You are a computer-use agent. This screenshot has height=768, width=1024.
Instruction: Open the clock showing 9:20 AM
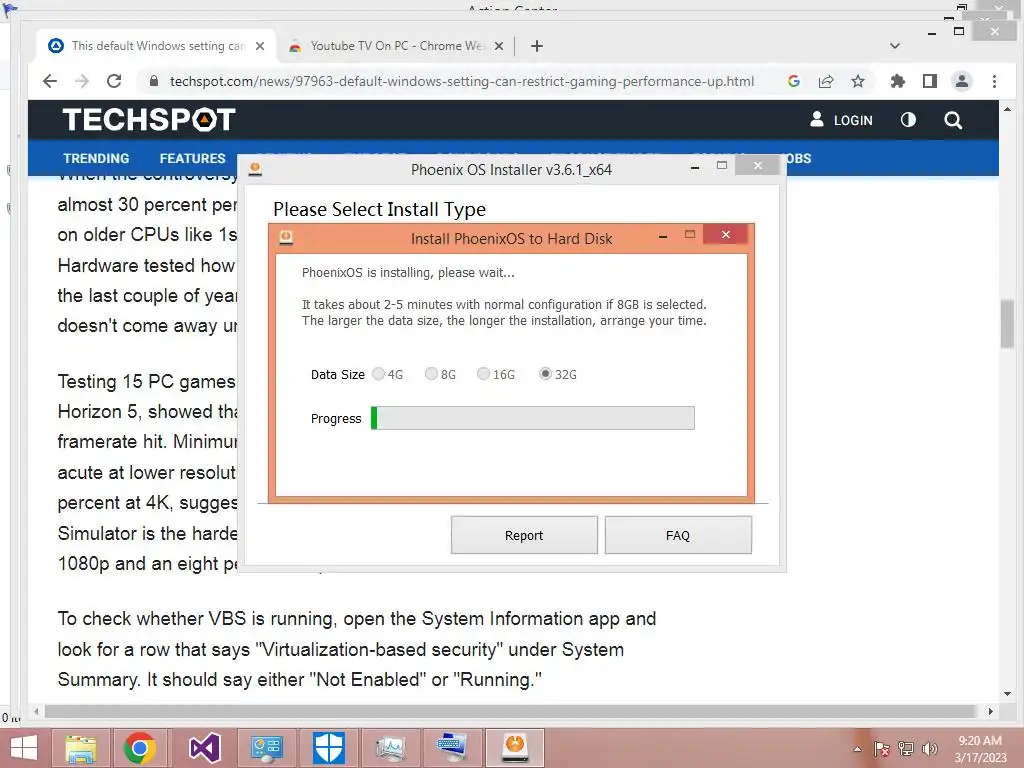point(980,749)
